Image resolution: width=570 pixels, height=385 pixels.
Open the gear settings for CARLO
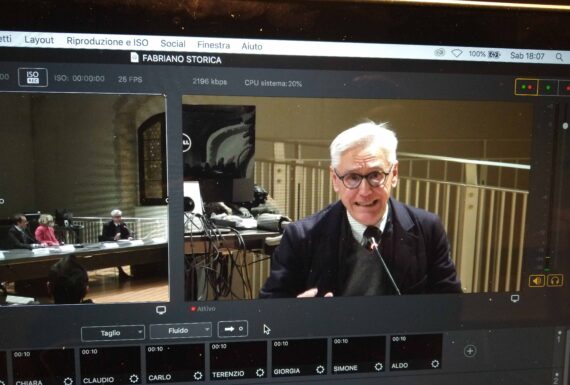click(x=198, y=375)
